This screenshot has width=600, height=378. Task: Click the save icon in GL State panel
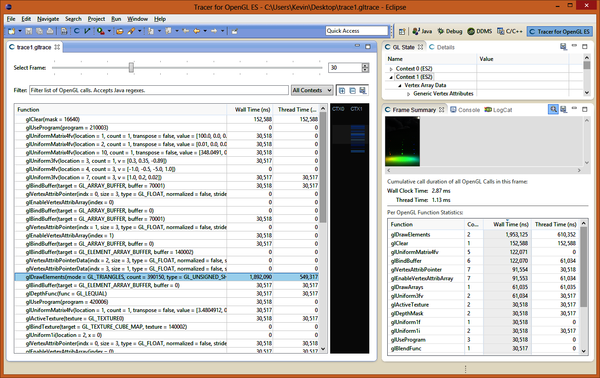click(563, 47)
